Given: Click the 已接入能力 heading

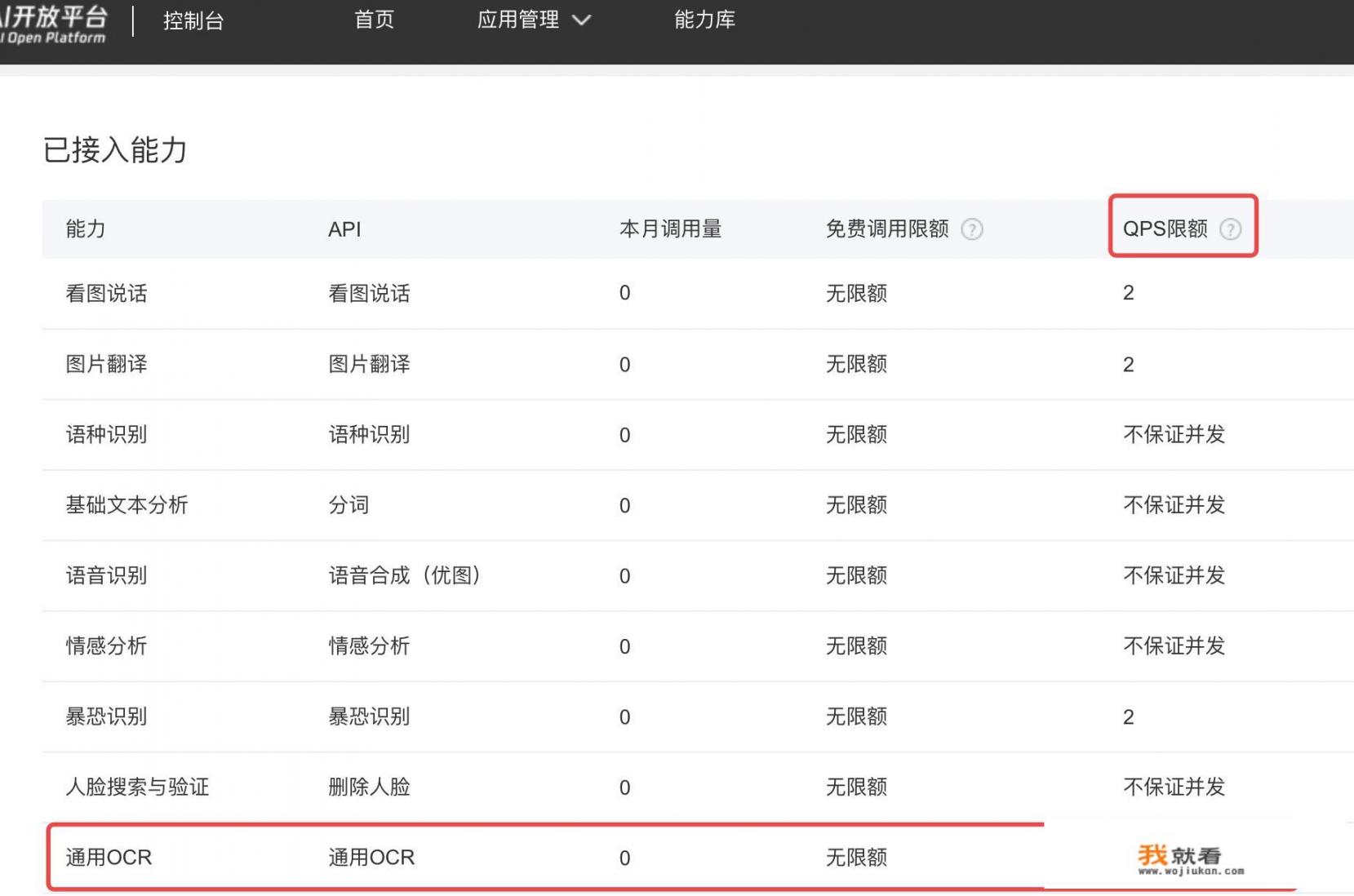Looking at the screenshot, I should pyautogui.click(x=115, y=150).
